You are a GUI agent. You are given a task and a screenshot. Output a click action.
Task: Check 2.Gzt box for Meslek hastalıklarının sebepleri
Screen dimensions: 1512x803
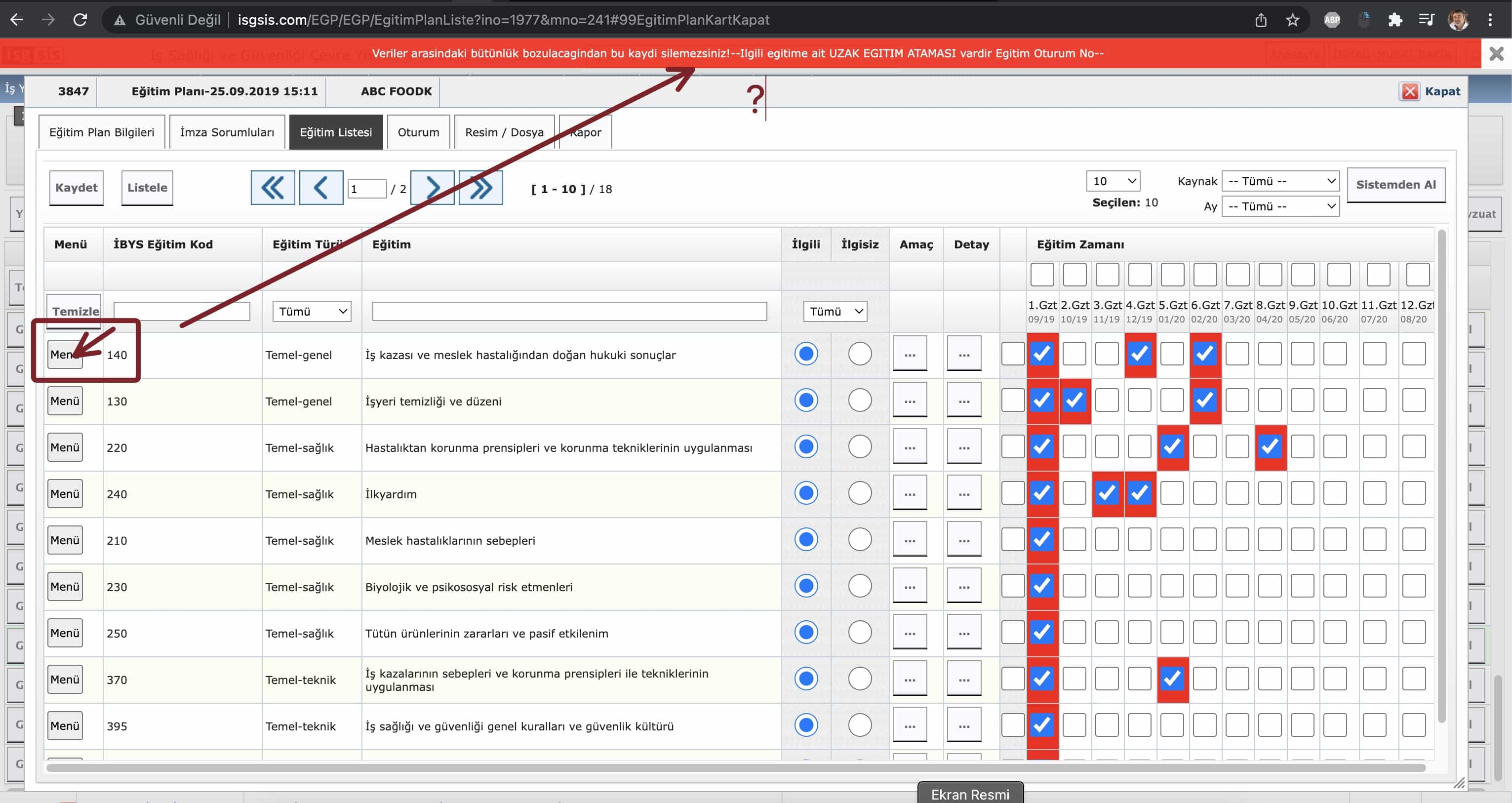1074,539
